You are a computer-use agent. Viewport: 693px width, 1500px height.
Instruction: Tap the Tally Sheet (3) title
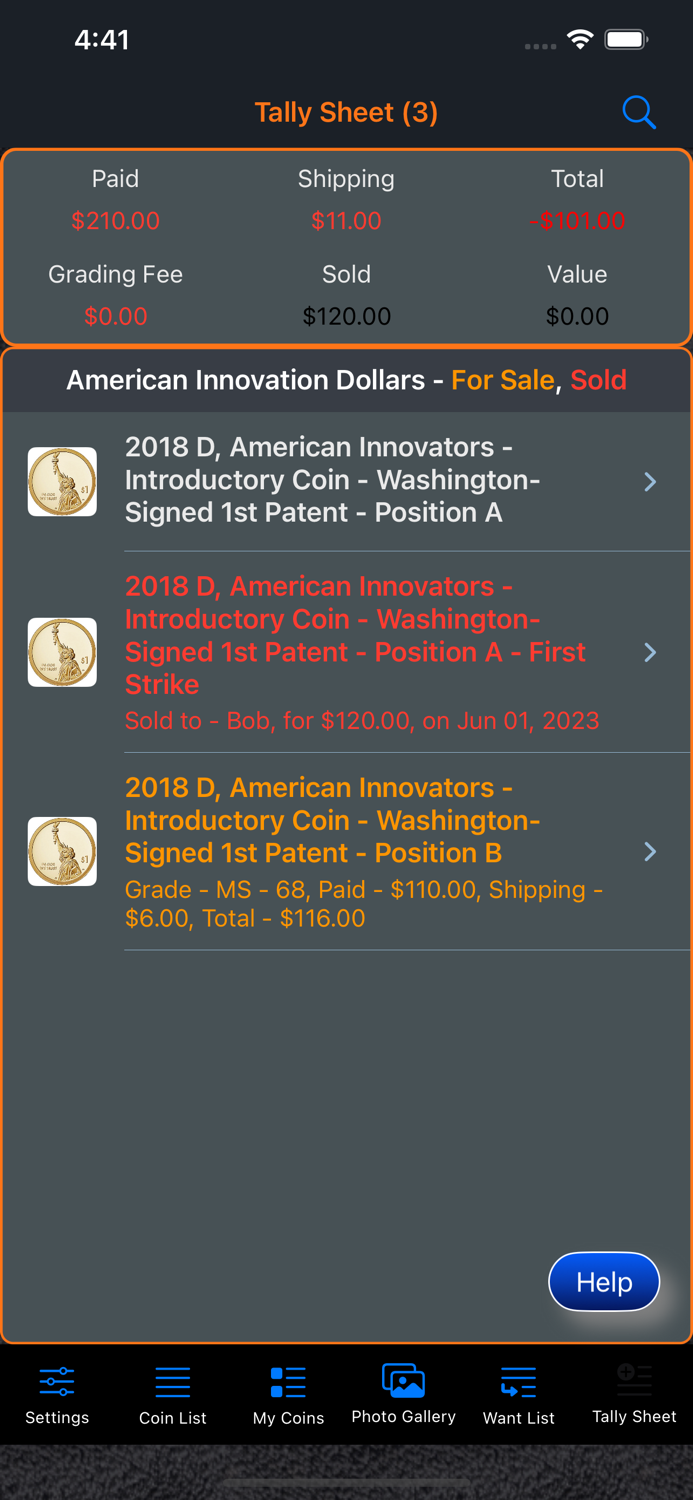pyautogui.click(x=346, y=112)
